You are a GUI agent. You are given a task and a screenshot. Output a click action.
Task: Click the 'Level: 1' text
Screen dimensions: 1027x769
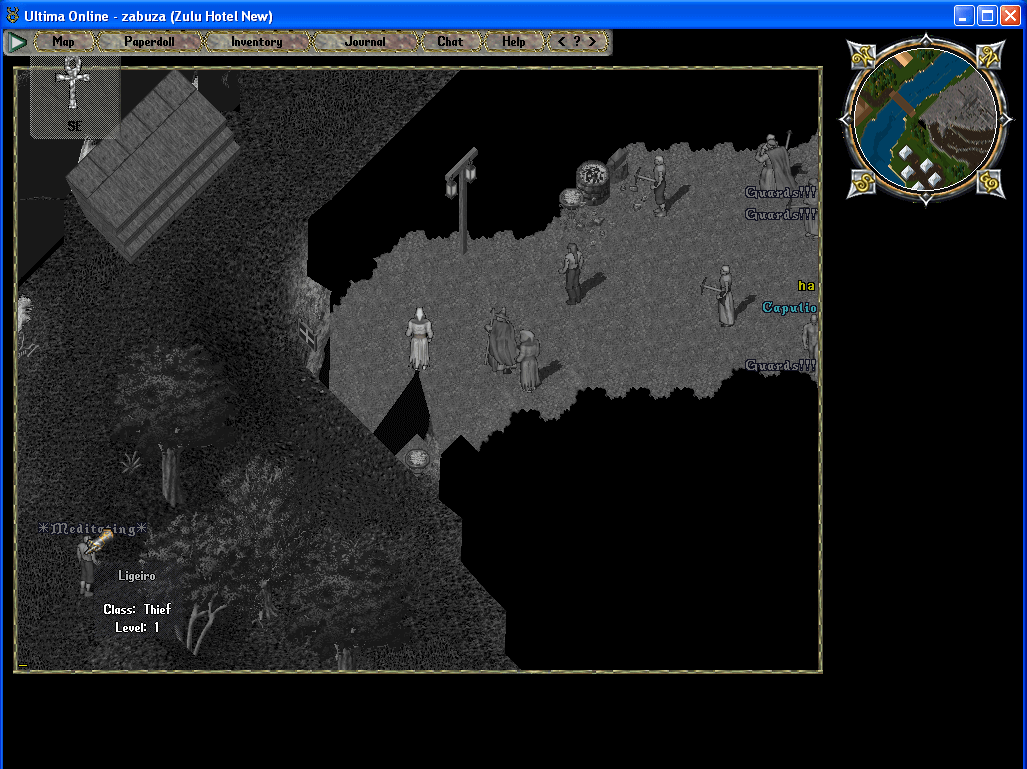coord(137,628)
